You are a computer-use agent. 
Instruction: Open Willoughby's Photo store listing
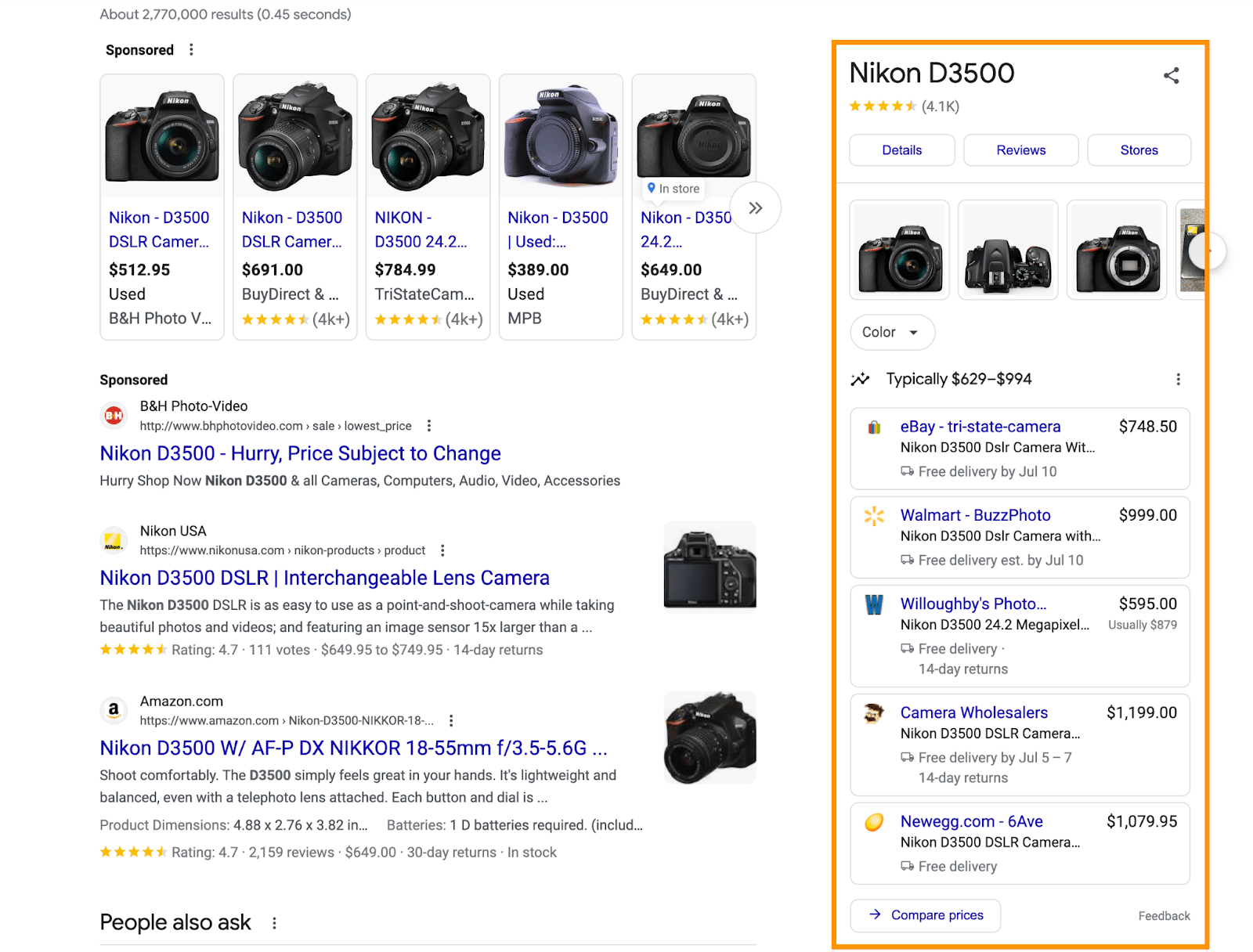point(973,604)
